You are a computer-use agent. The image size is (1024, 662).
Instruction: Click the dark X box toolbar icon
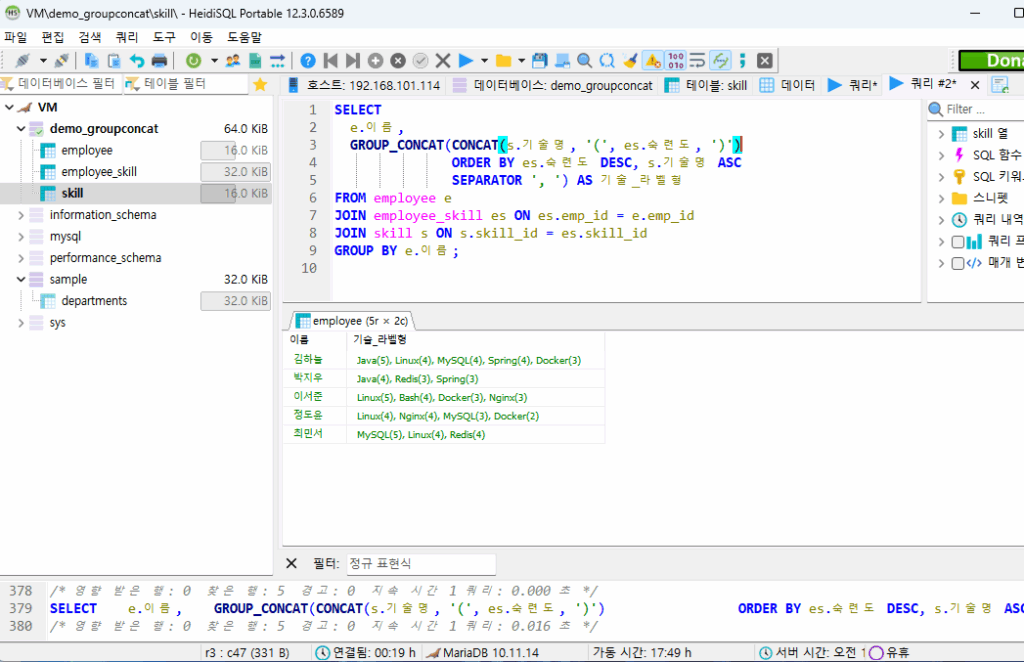click(x=765, y=61)
